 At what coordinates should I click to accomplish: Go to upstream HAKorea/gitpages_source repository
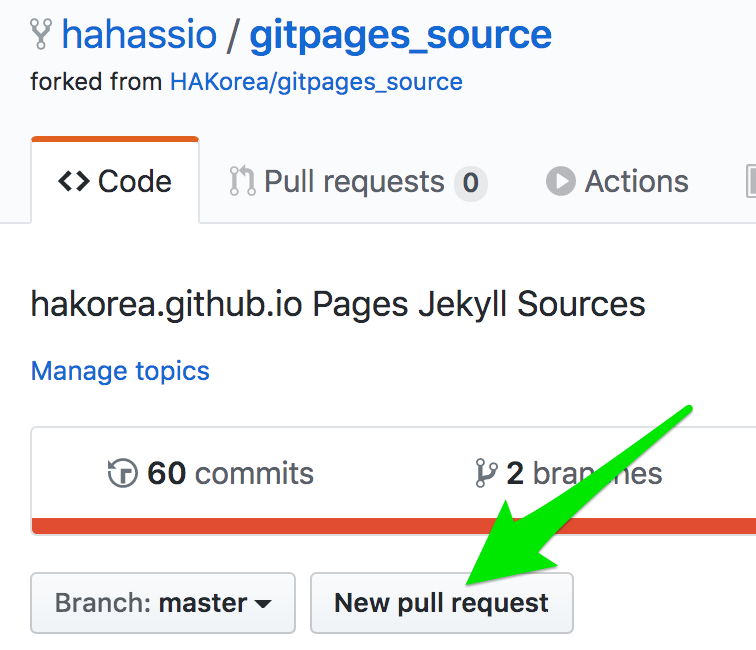316,81
